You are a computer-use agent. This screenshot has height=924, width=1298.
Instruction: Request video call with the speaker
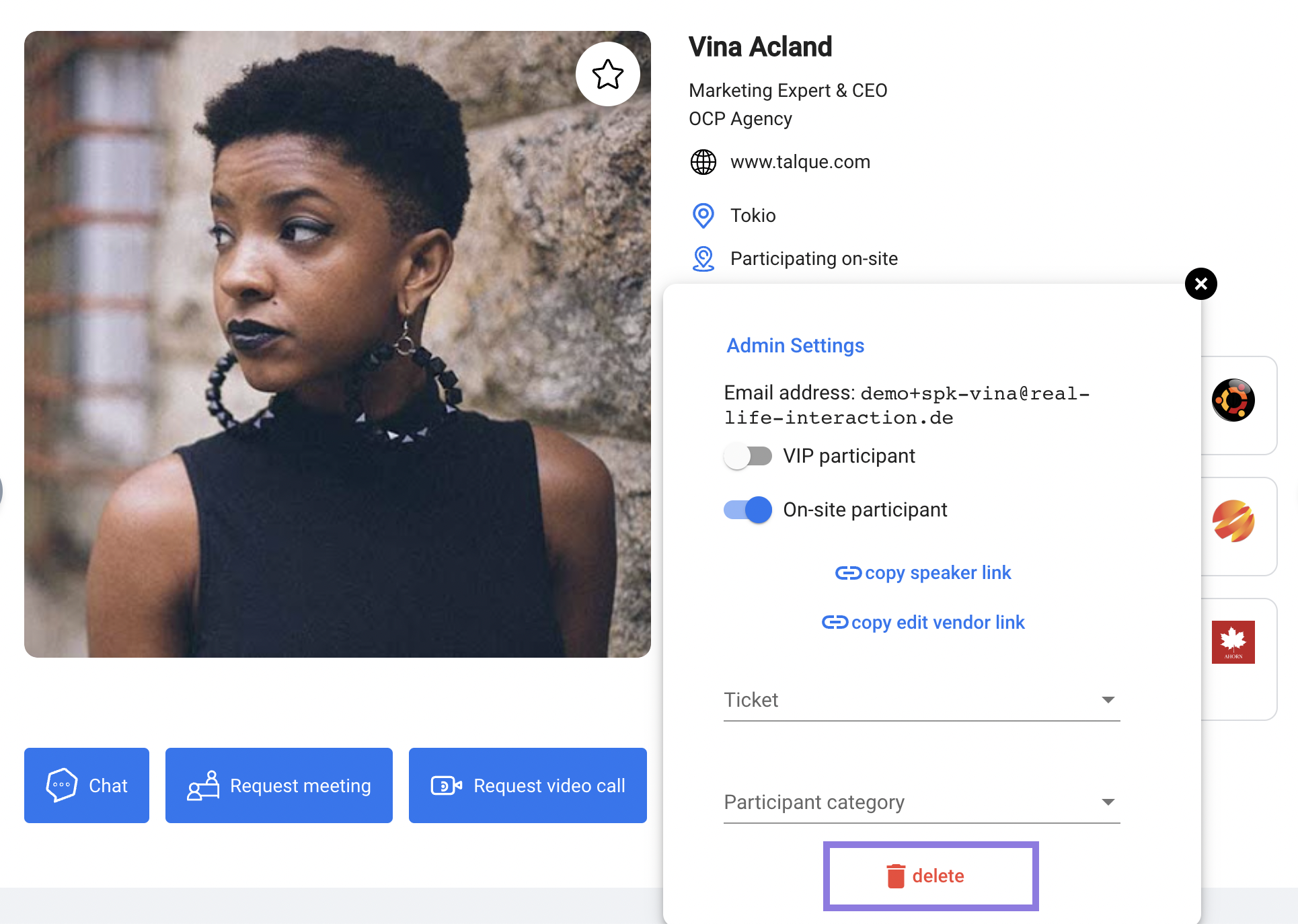(x=528, y=785)
